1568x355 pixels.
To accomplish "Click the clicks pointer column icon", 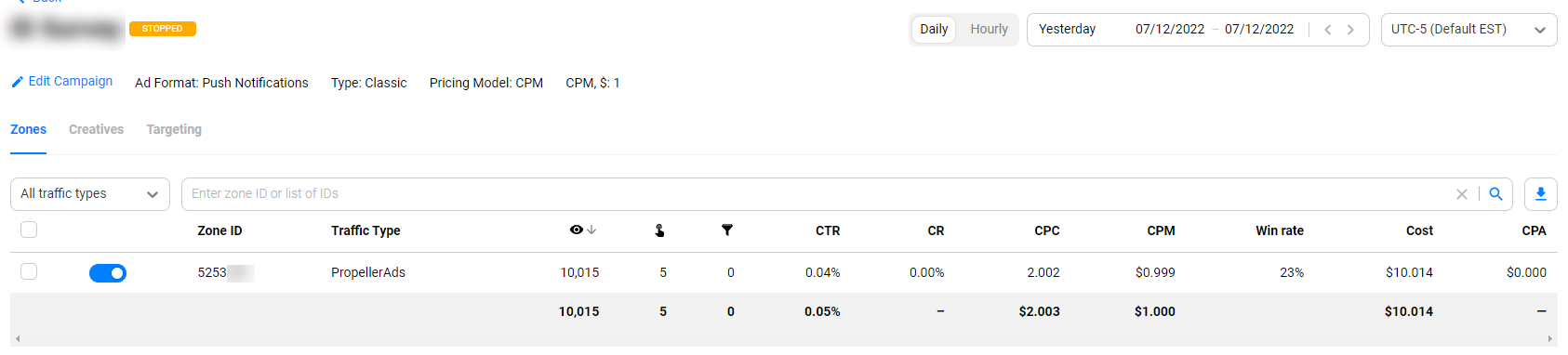I will 659,230.
